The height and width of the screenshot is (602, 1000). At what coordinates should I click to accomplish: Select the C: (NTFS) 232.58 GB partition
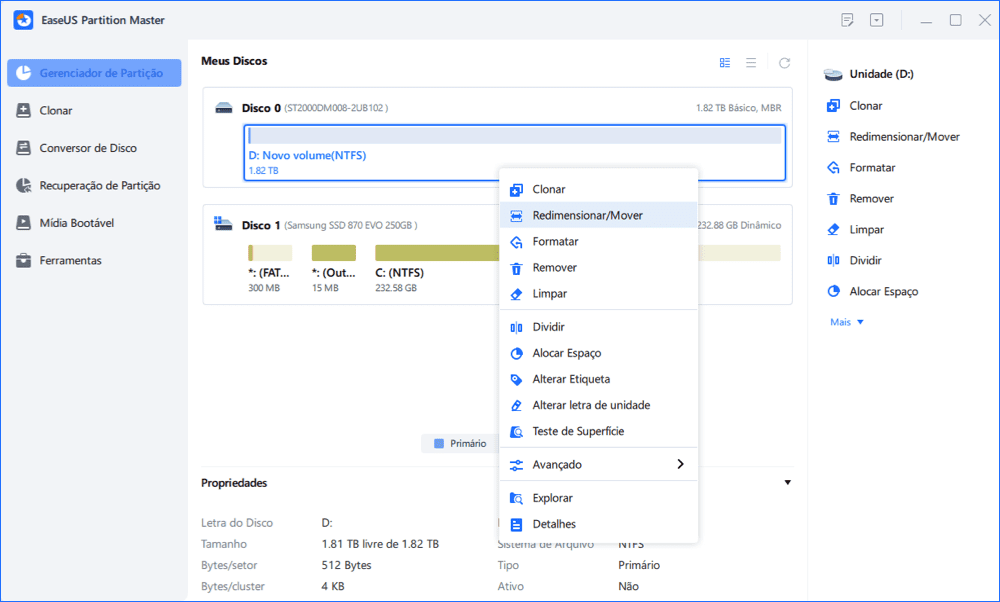[x=437, y=268]
